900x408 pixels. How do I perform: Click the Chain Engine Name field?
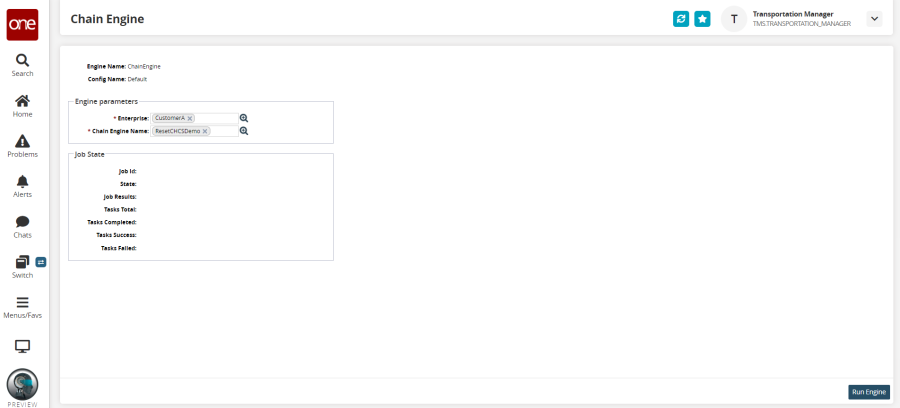point(224,131)
